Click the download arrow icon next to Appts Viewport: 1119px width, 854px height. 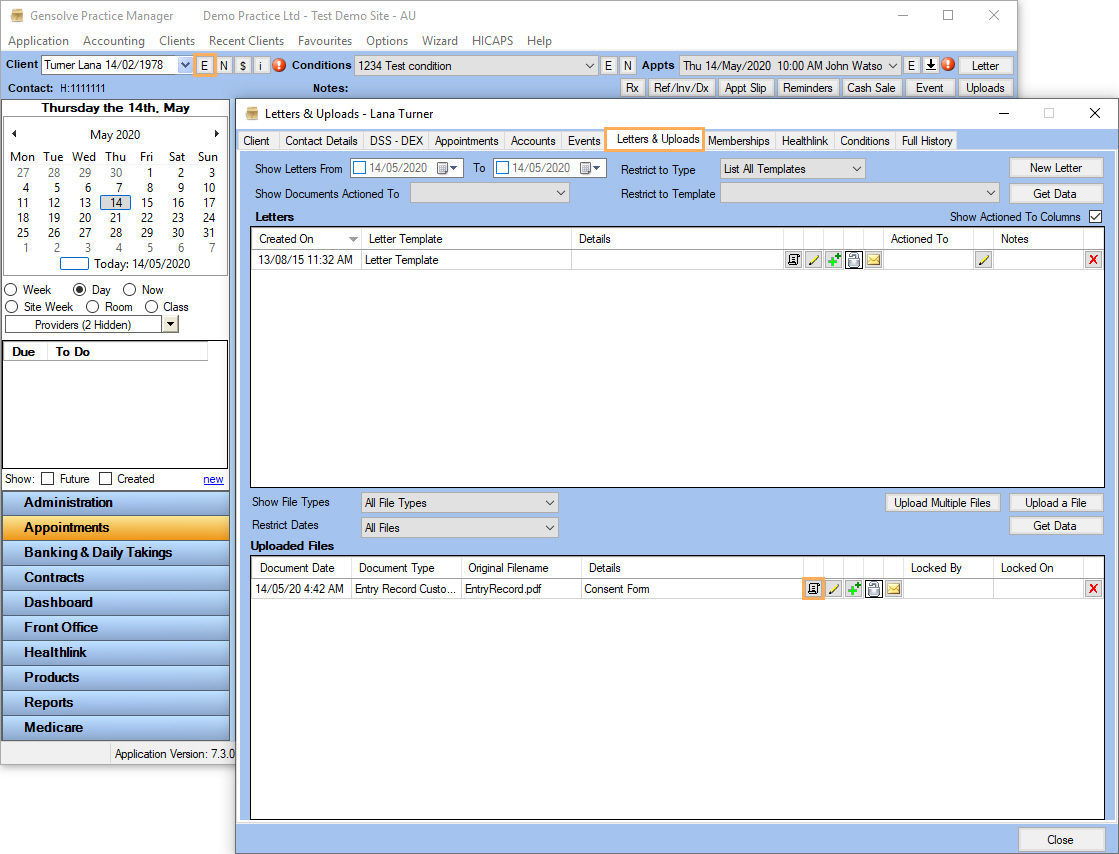(929, 66)
